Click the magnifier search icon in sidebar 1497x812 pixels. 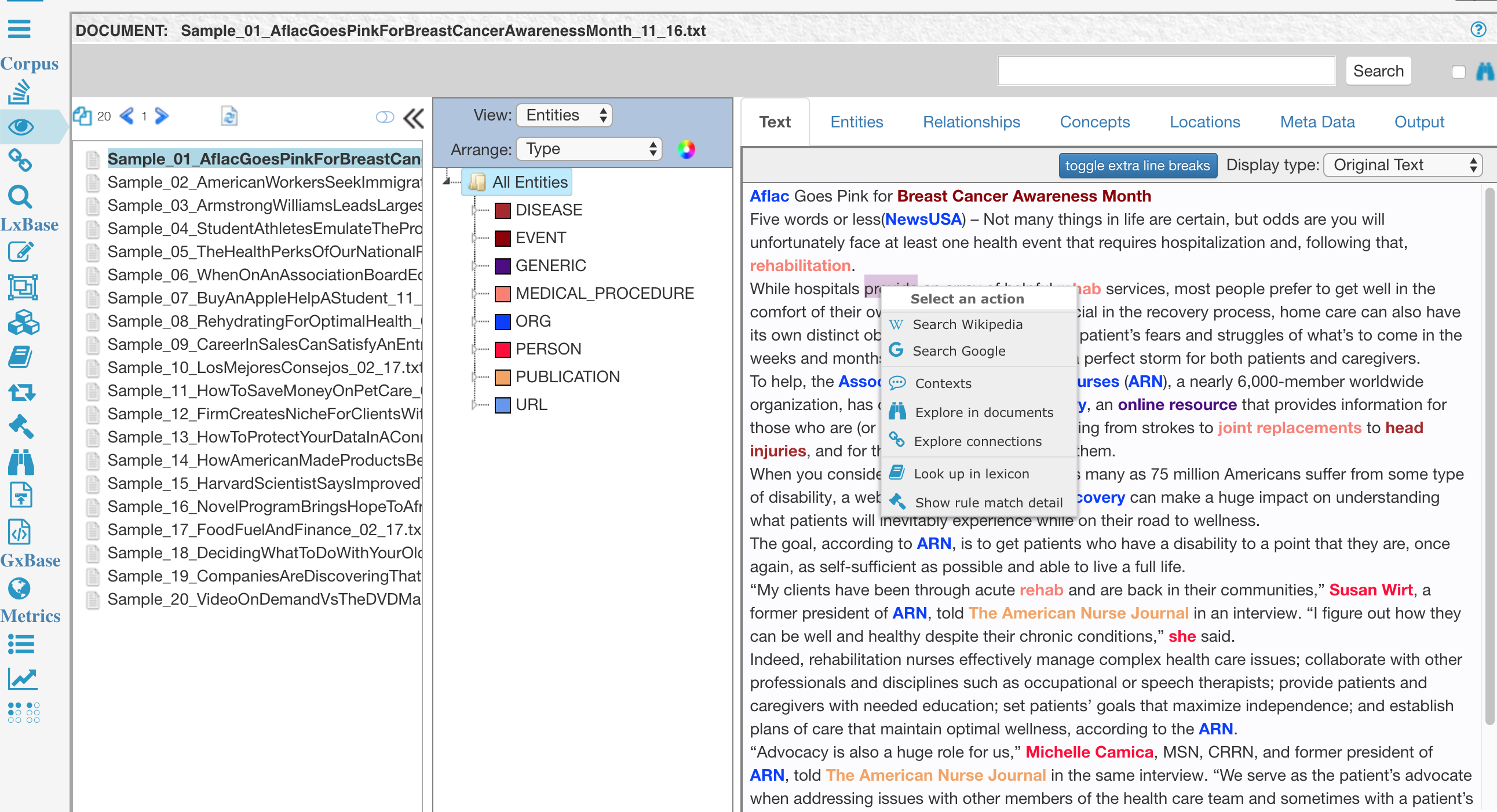pyautogui.click(x=20, y=197)
